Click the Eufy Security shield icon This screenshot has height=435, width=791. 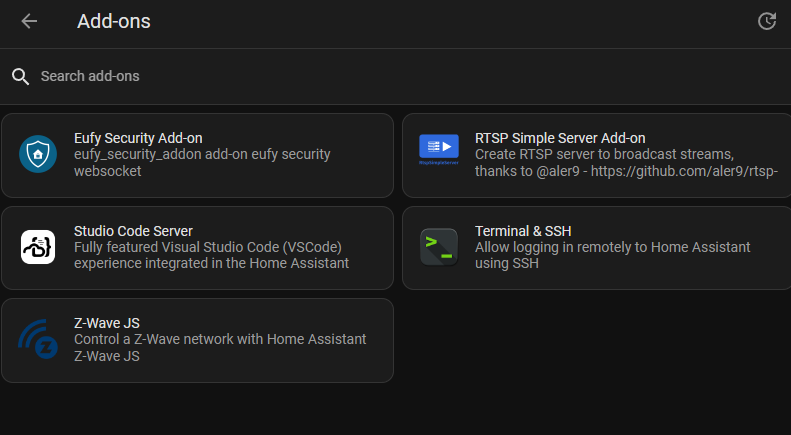[38, 154]
